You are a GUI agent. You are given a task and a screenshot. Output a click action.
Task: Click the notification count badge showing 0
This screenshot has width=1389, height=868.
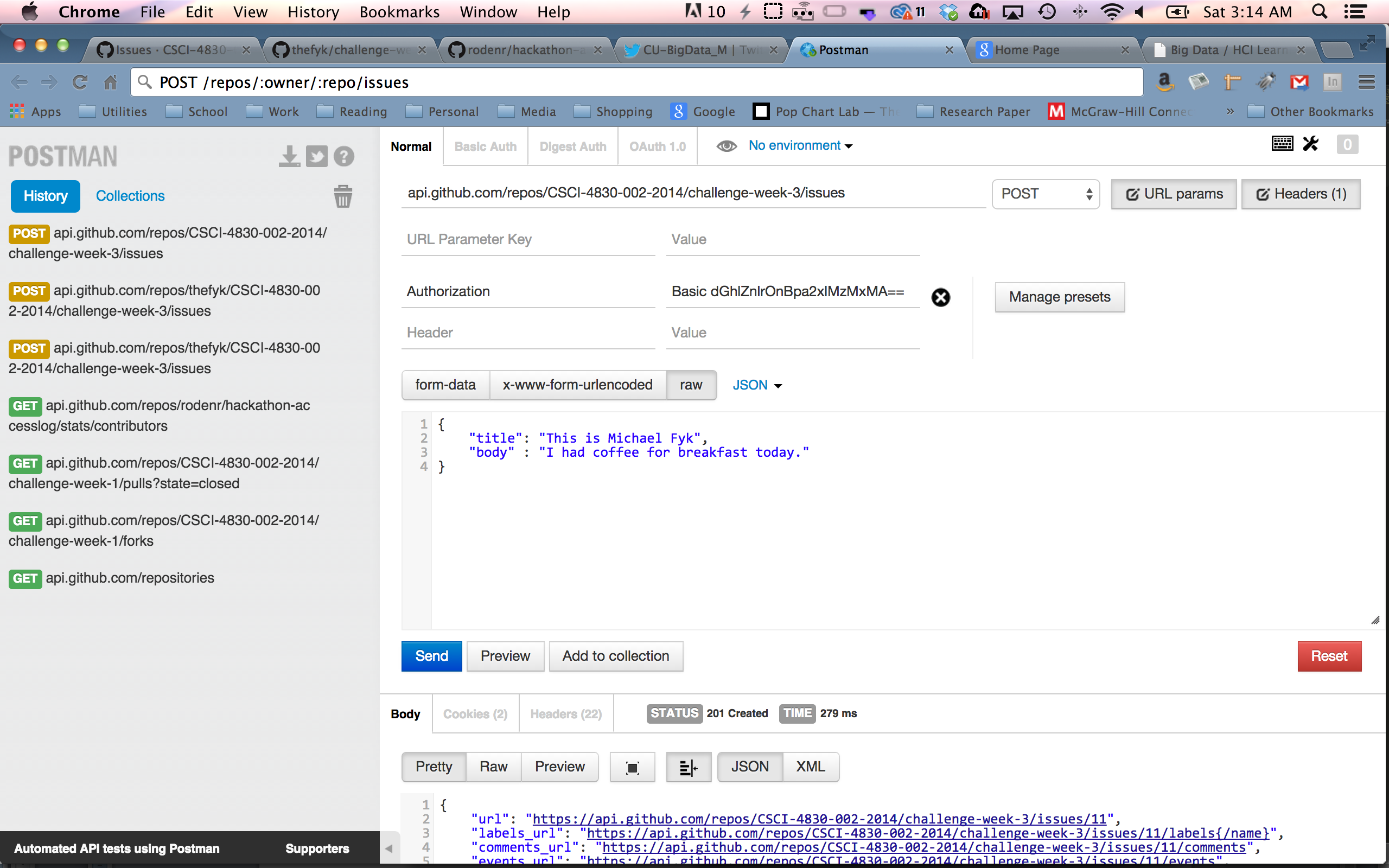pos(1347,144)
